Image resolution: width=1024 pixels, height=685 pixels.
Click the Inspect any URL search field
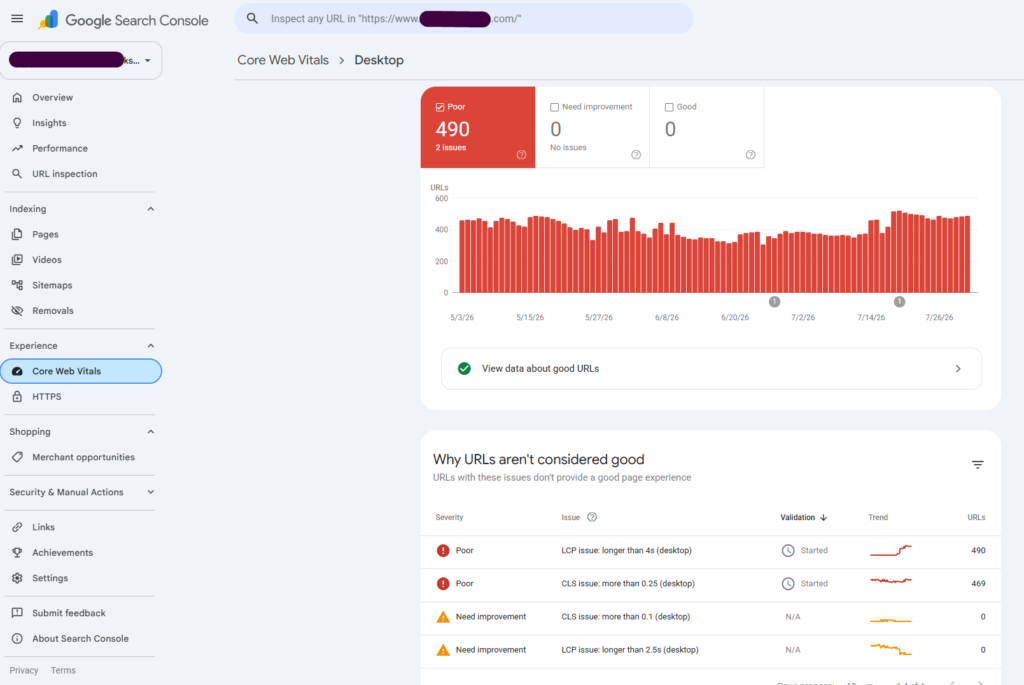(x=464, y=19)
